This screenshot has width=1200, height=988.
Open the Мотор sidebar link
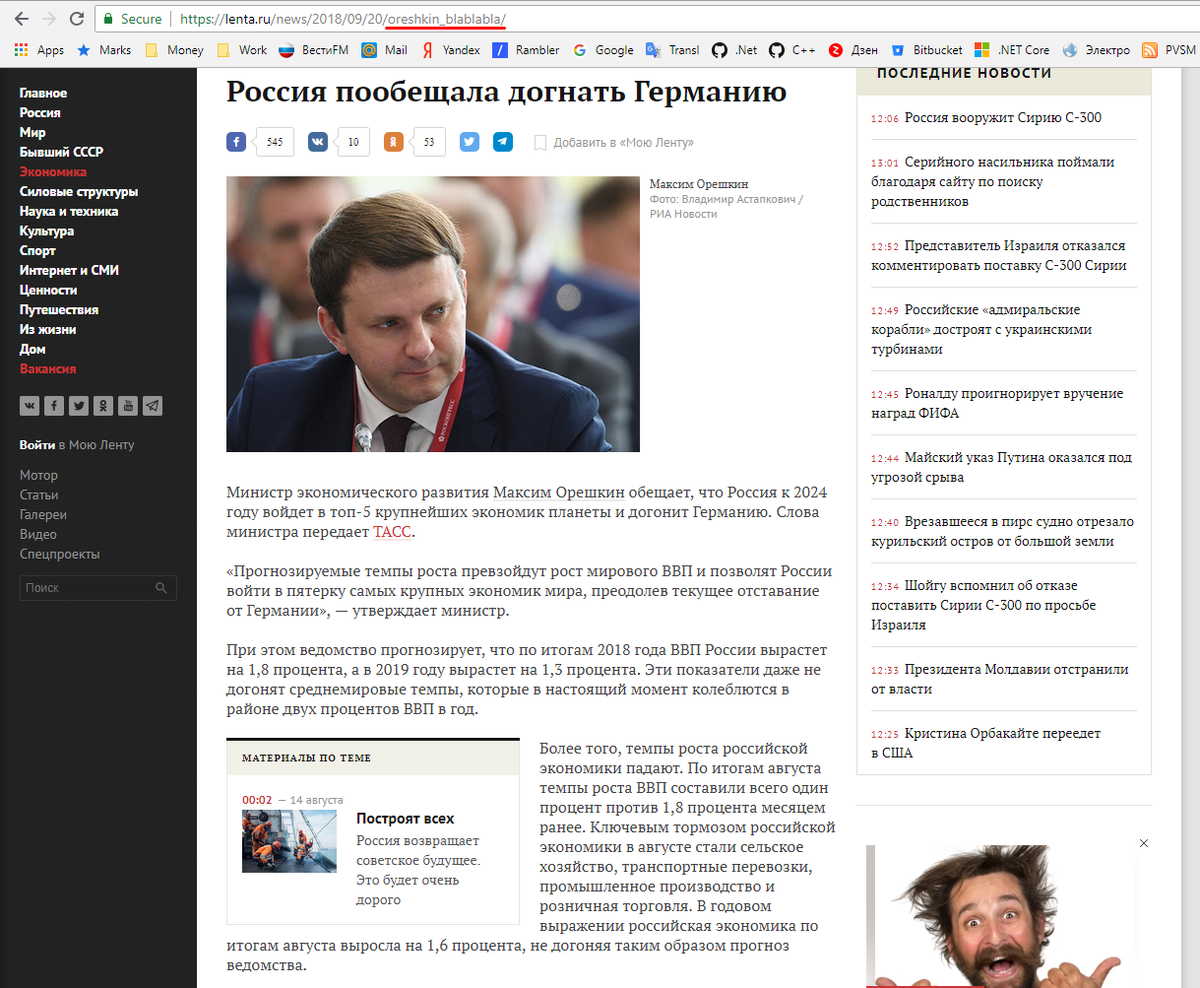39,475
